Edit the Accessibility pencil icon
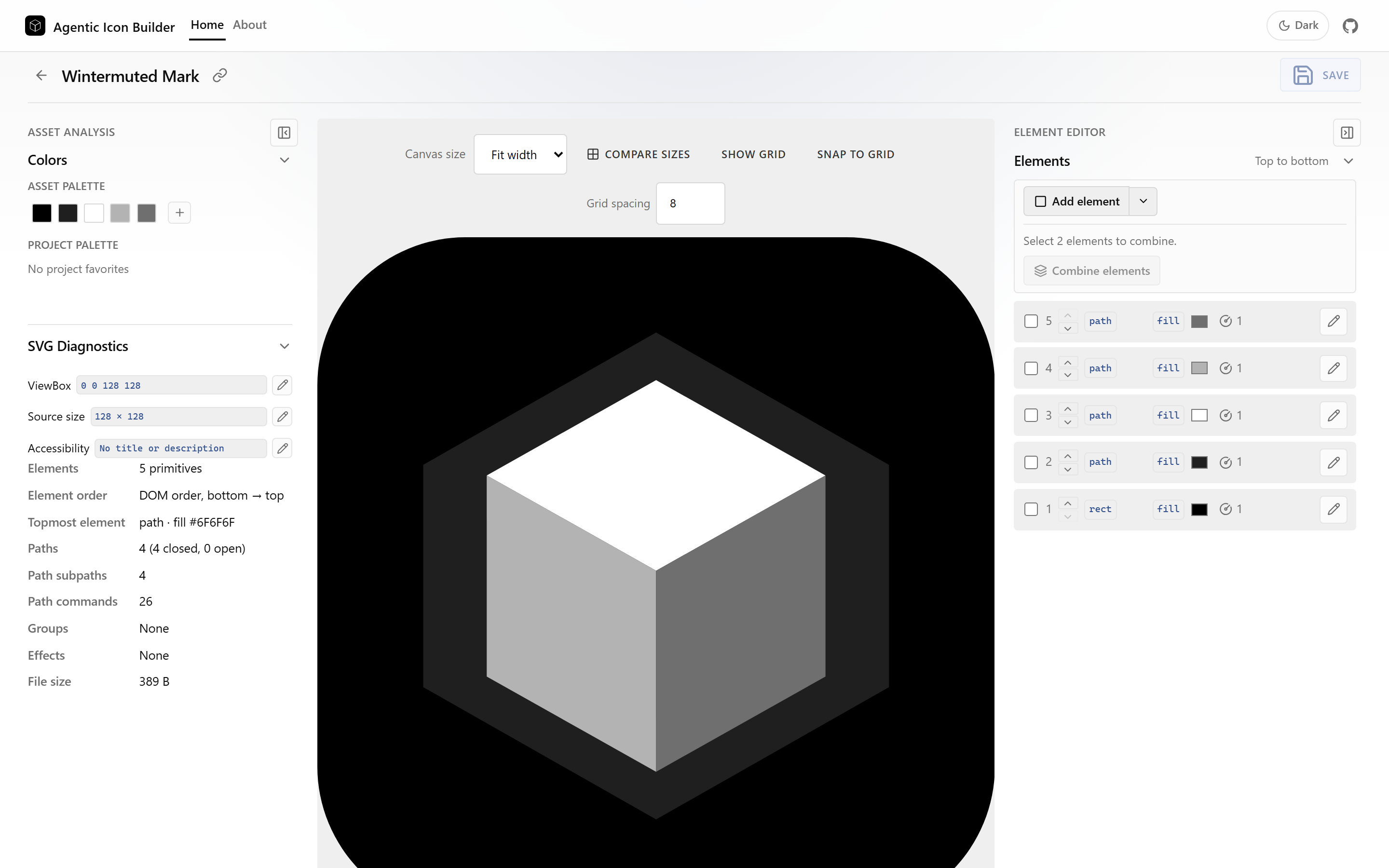The width and height of the screenshot is (1389, 868). (x=283, y=448)
